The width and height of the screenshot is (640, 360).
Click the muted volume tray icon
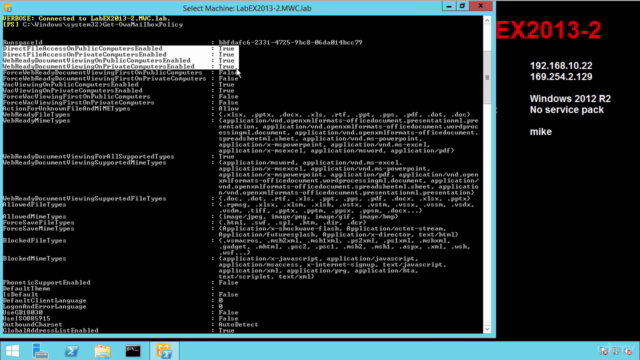pos(629,351)
